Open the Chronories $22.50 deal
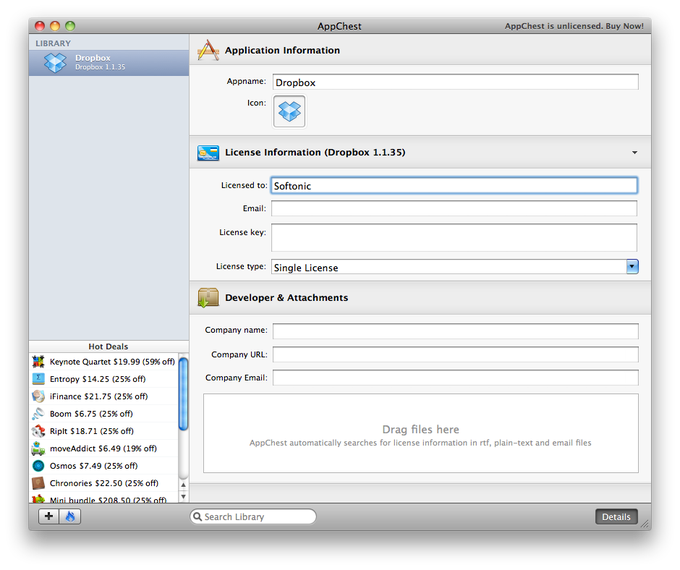680x570 pixels. (x=104, y=483)
